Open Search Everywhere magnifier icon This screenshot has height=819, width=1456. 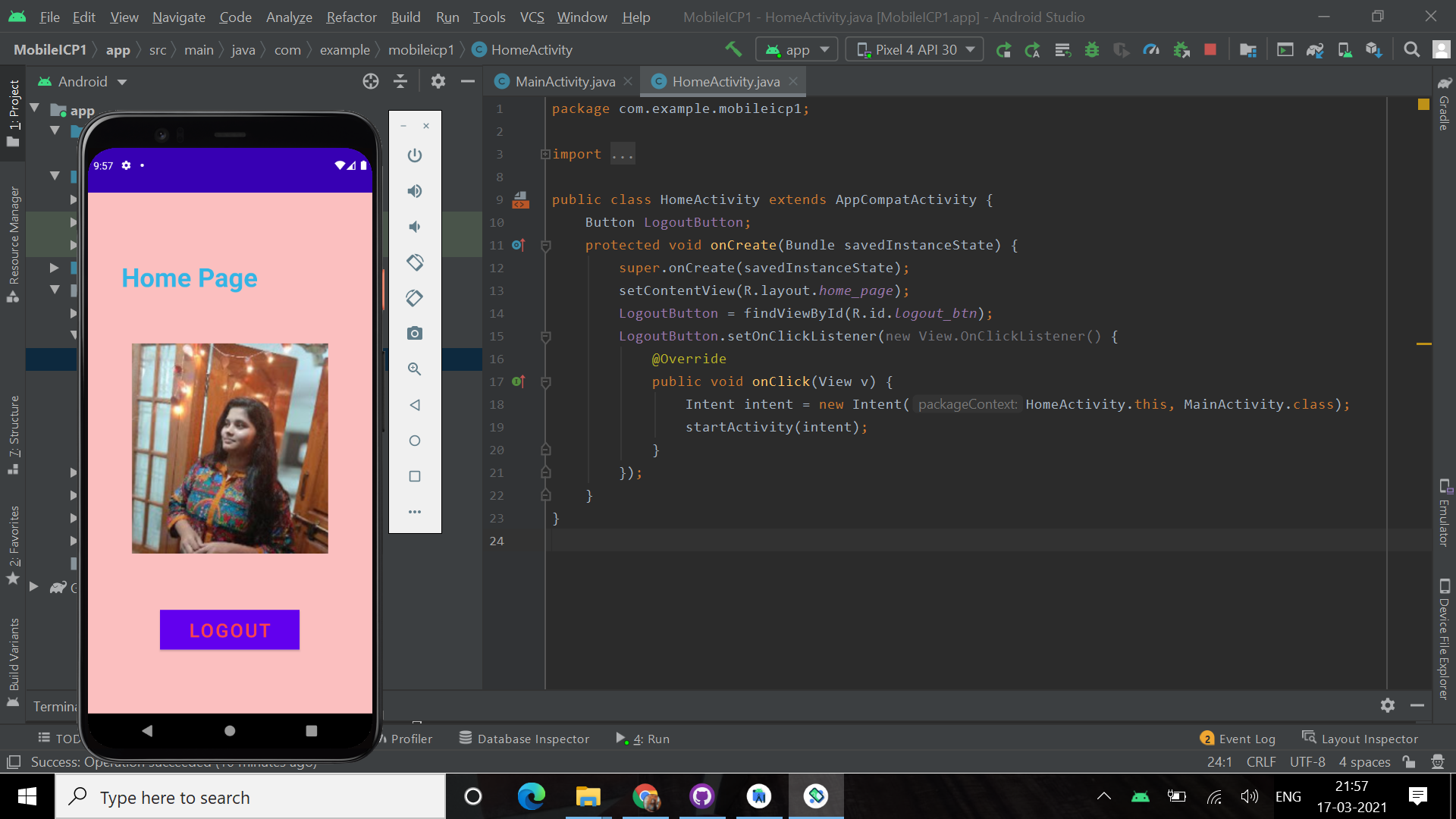point(1411,50)
